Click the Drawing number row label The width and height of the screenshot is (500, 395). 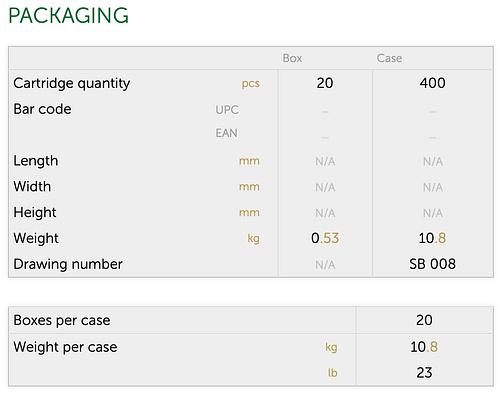click(x=68, y=264)
